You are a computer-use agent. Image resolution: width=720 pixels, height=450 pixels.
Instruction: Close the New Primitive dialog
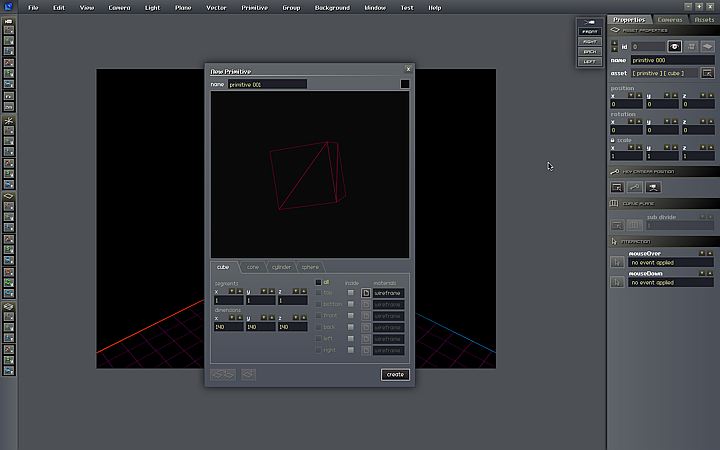[x=408, y=69]
